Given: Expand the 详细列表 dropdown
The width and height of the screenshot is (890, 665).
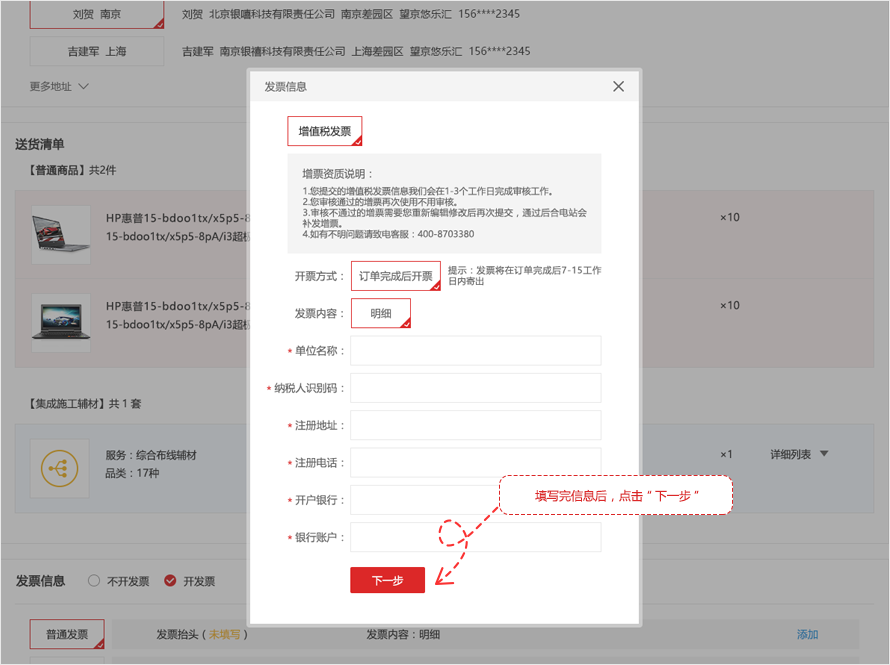Looking at the screenshot, I should pos(799,454).
